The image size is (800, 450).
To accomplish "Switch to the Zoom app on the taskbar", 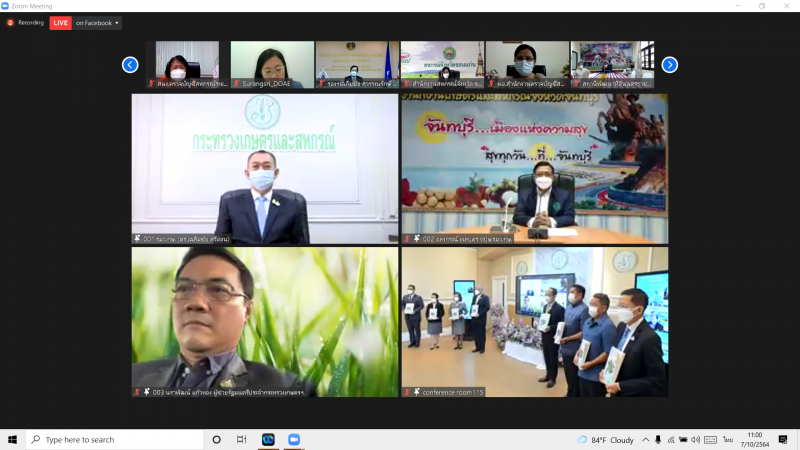I will 293,439.
